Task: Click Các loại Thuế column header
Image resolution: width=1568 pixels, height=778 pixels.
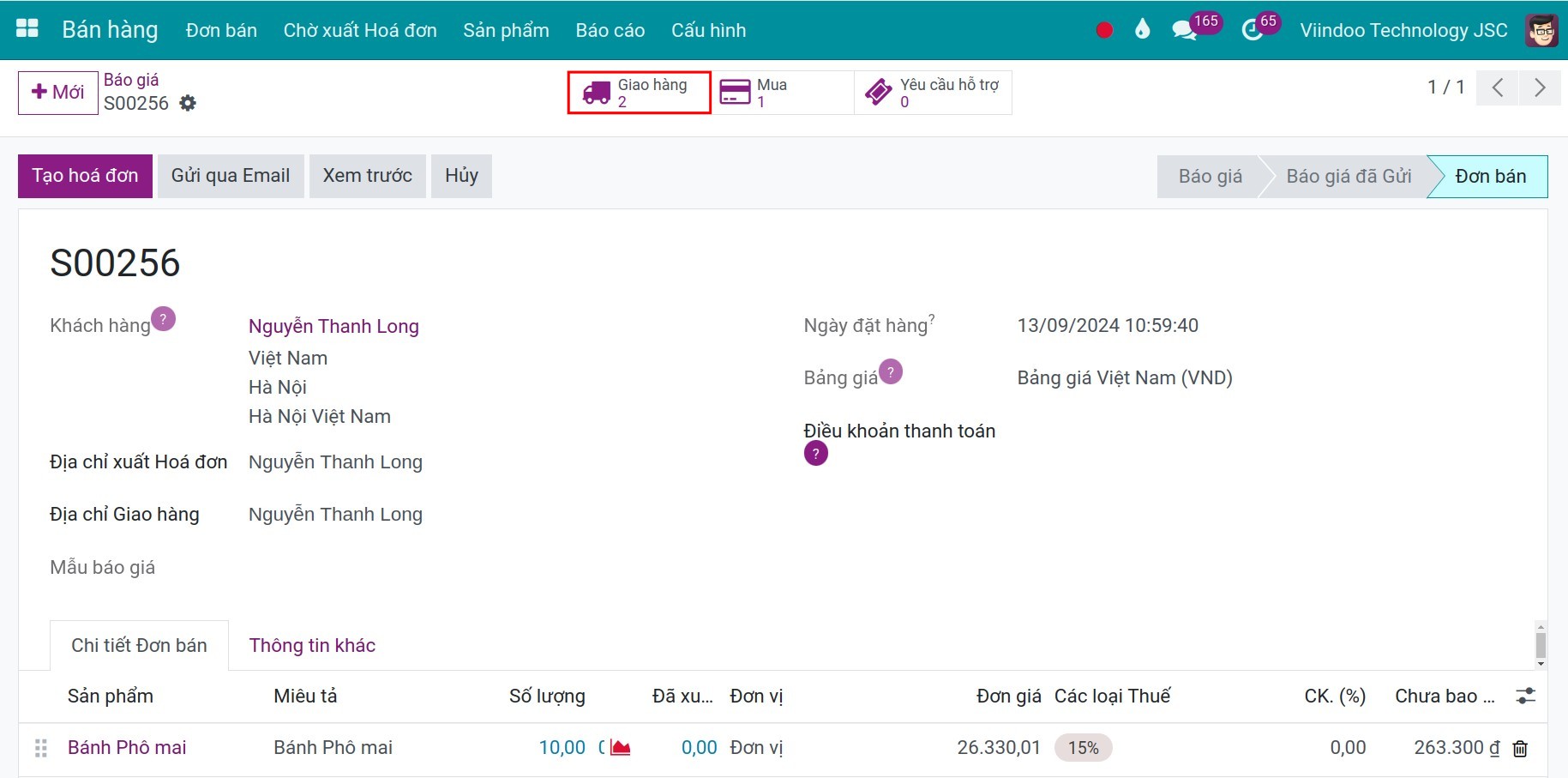Action: (x=1112, y=697)
